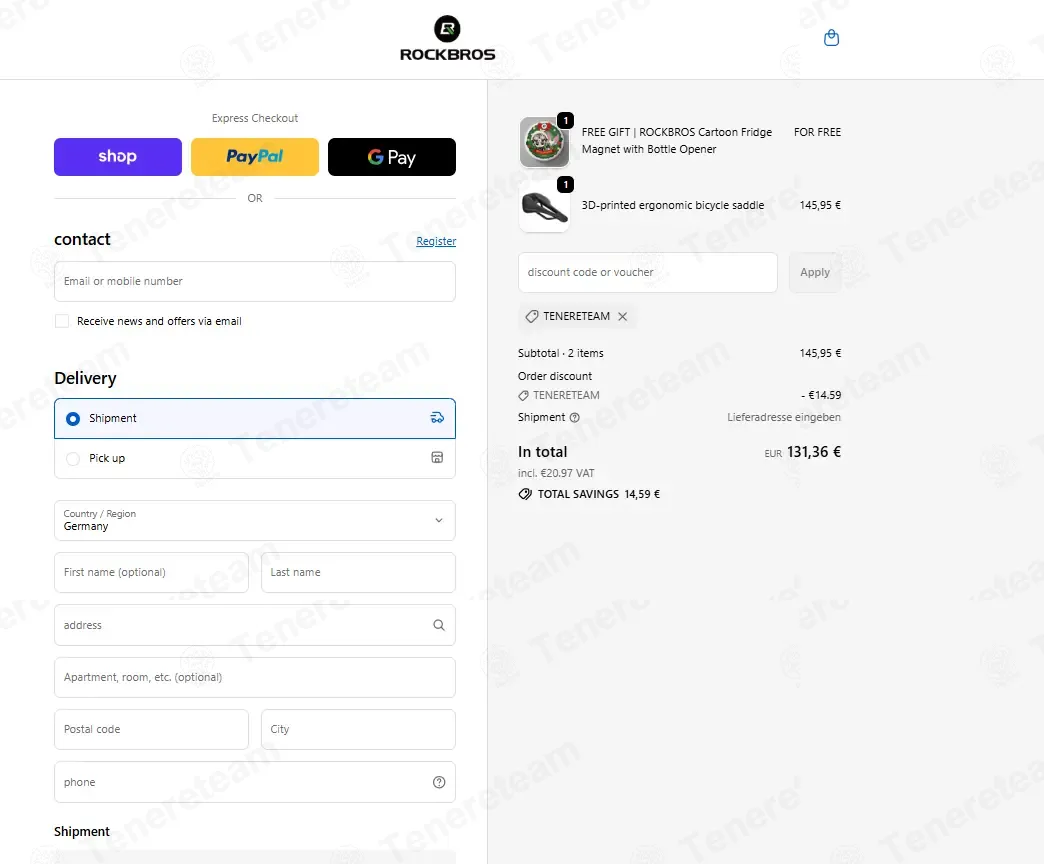Click the bicycle saddle product thumbnail
This screenshot has width=1044, height=864.
tap(544, 207)
